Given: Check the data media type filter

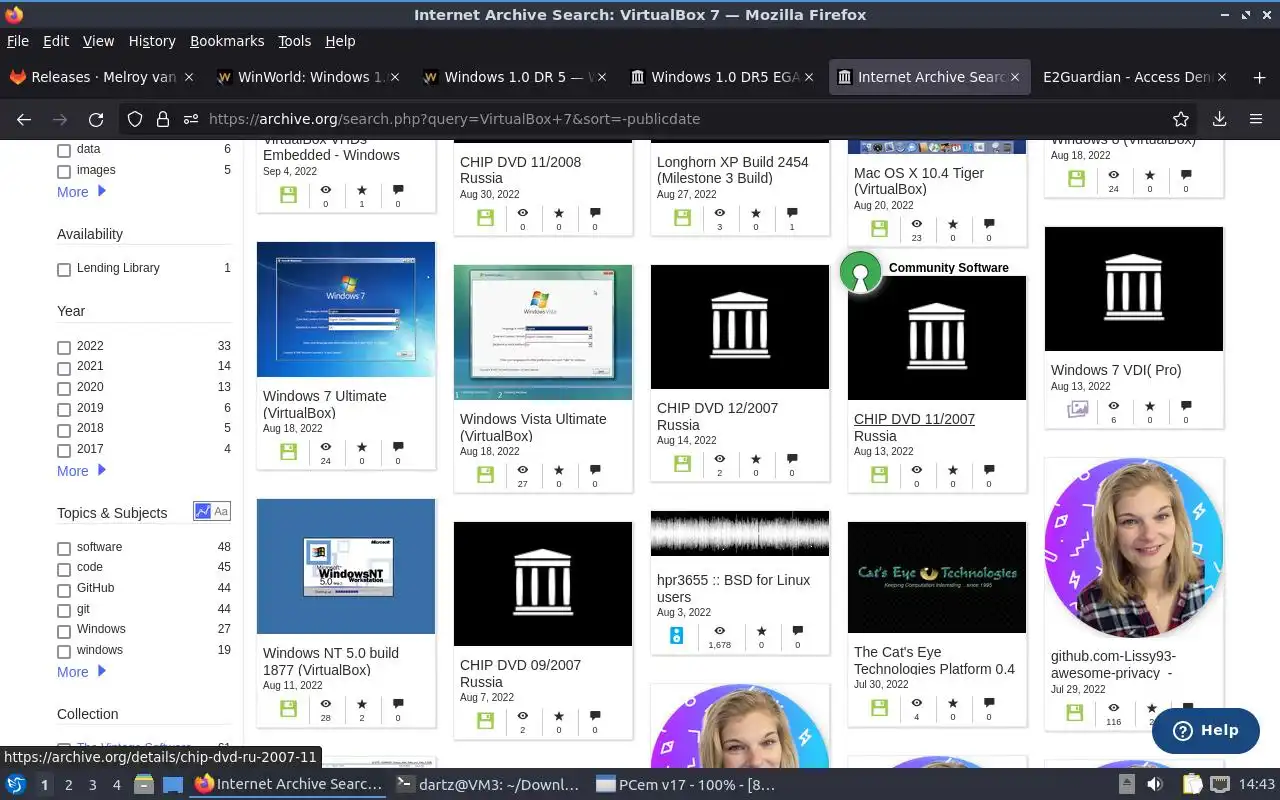Looking at the screenshot, I should (64, 151).
